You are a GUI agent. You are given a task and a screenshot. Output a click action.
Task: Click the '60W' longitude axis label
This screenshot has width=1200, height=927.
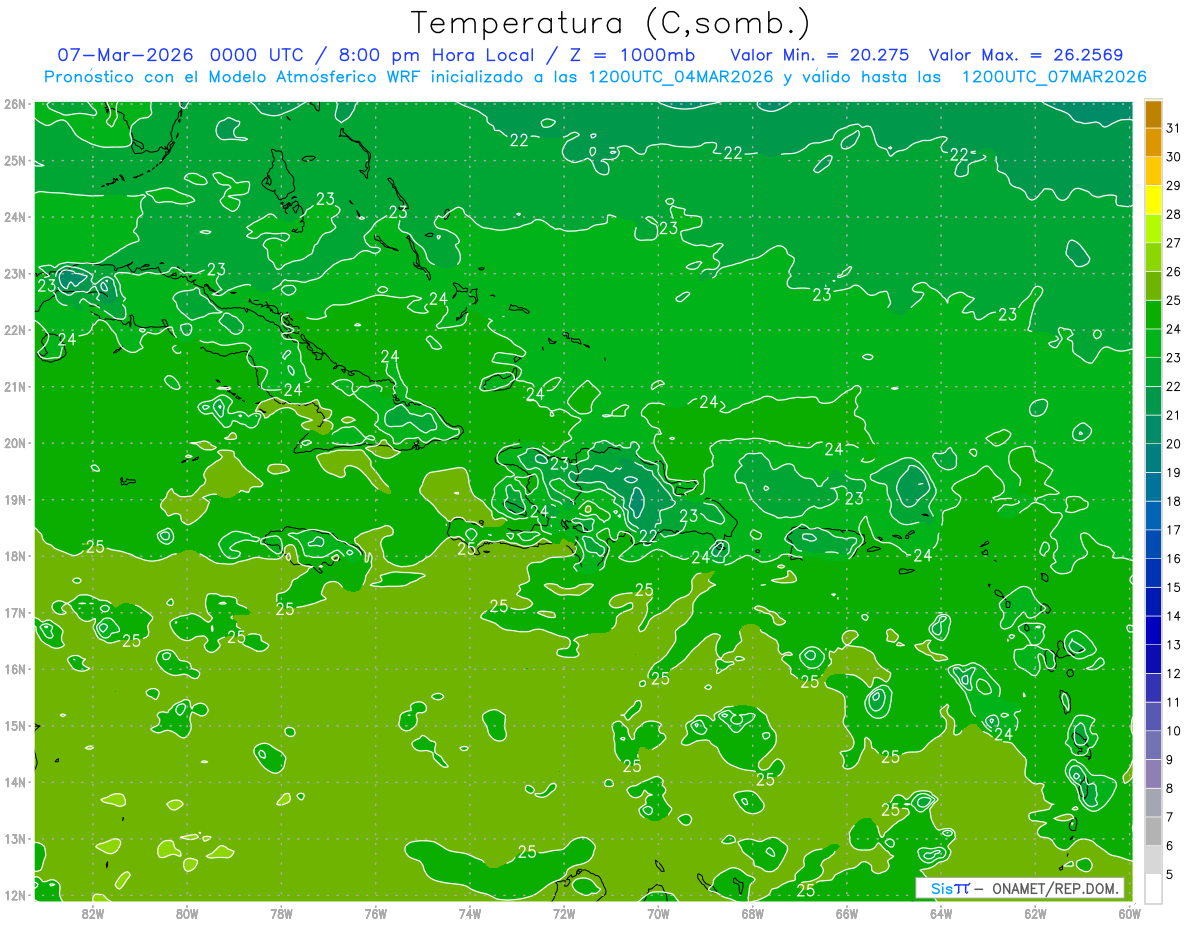1129,913
